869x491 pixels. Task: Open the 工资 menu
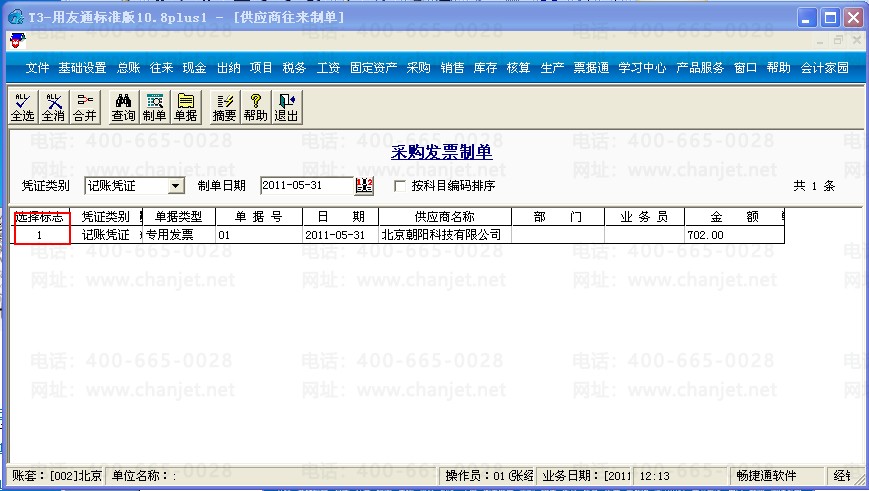point(328,68)
